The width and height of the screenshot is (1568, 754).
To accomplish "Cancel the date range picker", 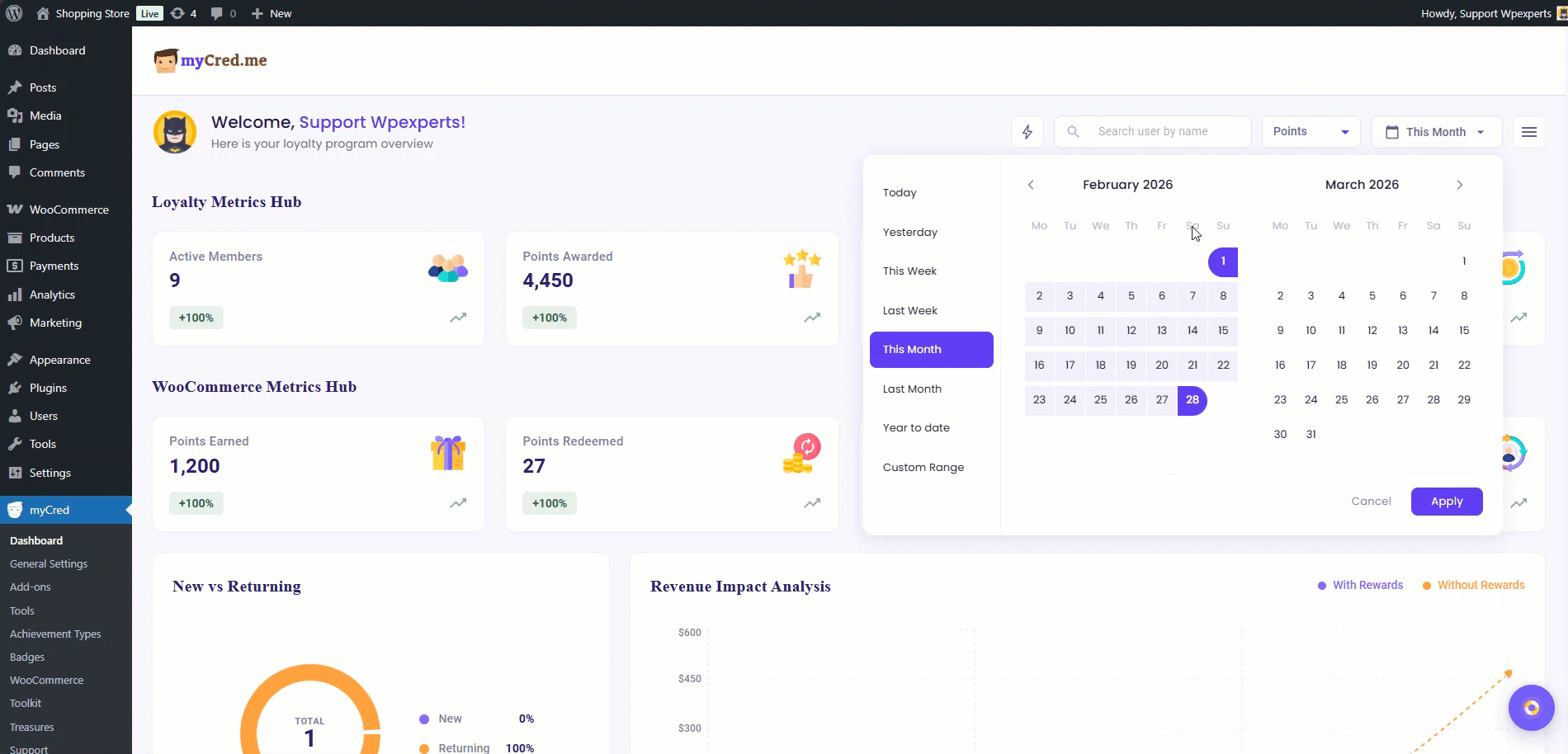I will click(x=1371, y=502).
